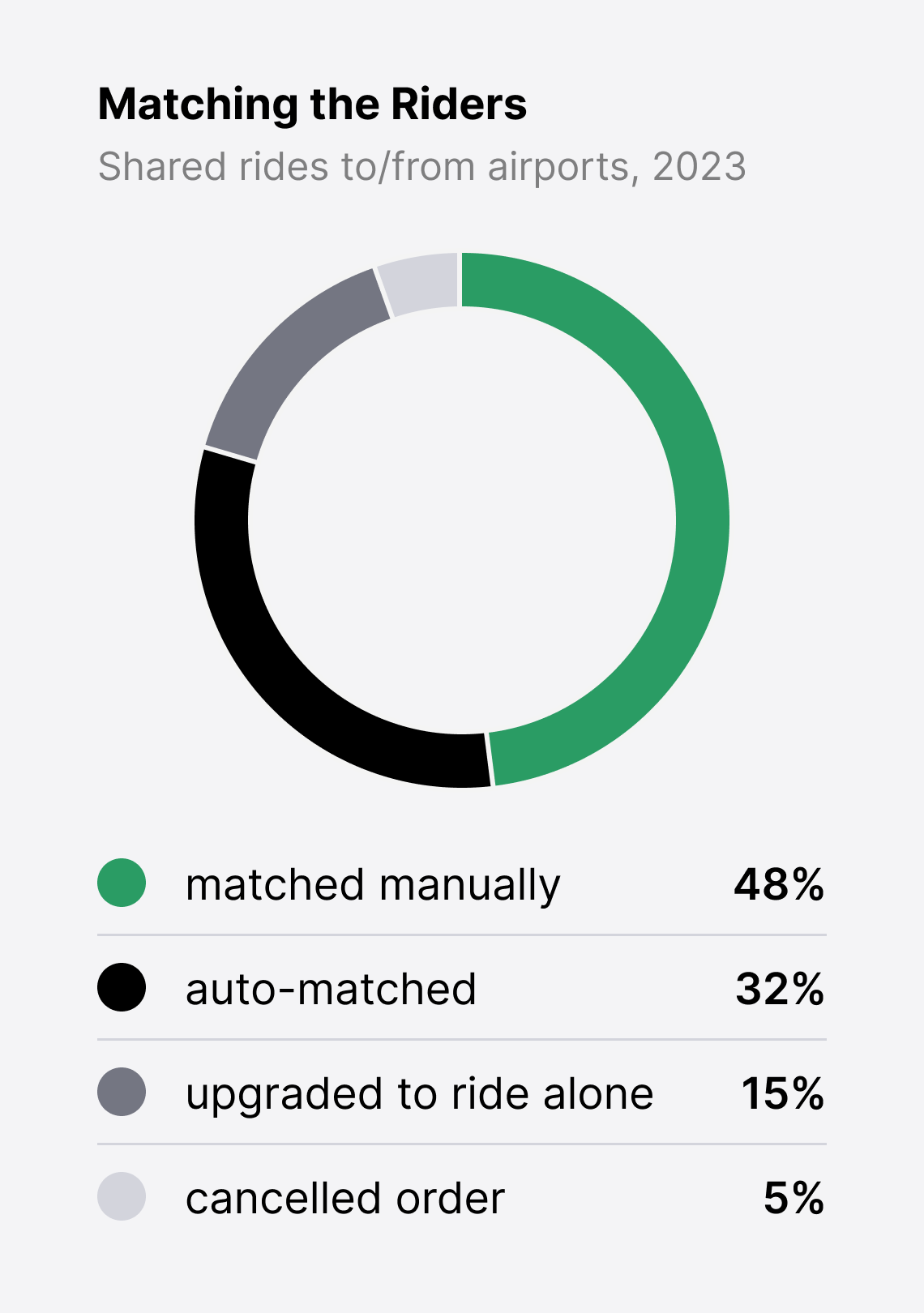
Task: Click the 48% value
Action: coord(779,884)
